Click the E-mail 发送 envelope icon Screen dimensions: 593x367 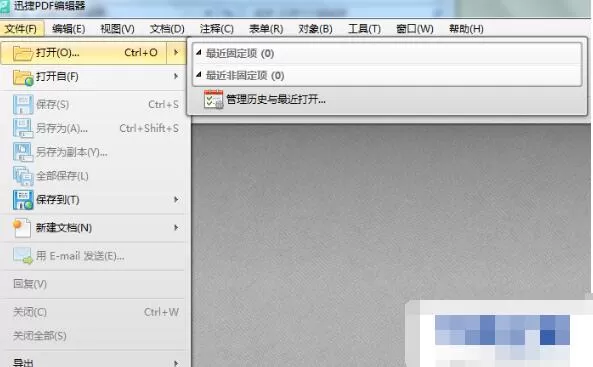[x=23, y=256]
